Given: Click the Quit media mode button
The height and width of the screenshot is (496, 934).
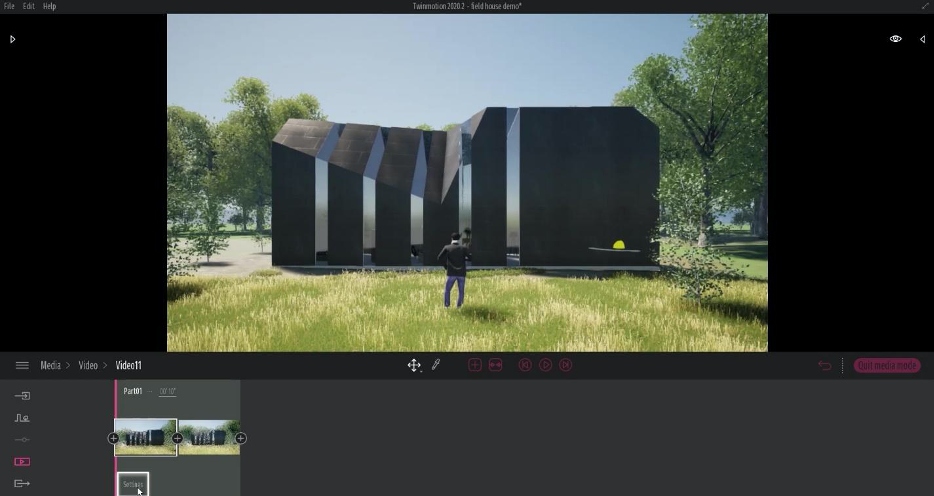Looking at the screenshot, I should 887,366.
